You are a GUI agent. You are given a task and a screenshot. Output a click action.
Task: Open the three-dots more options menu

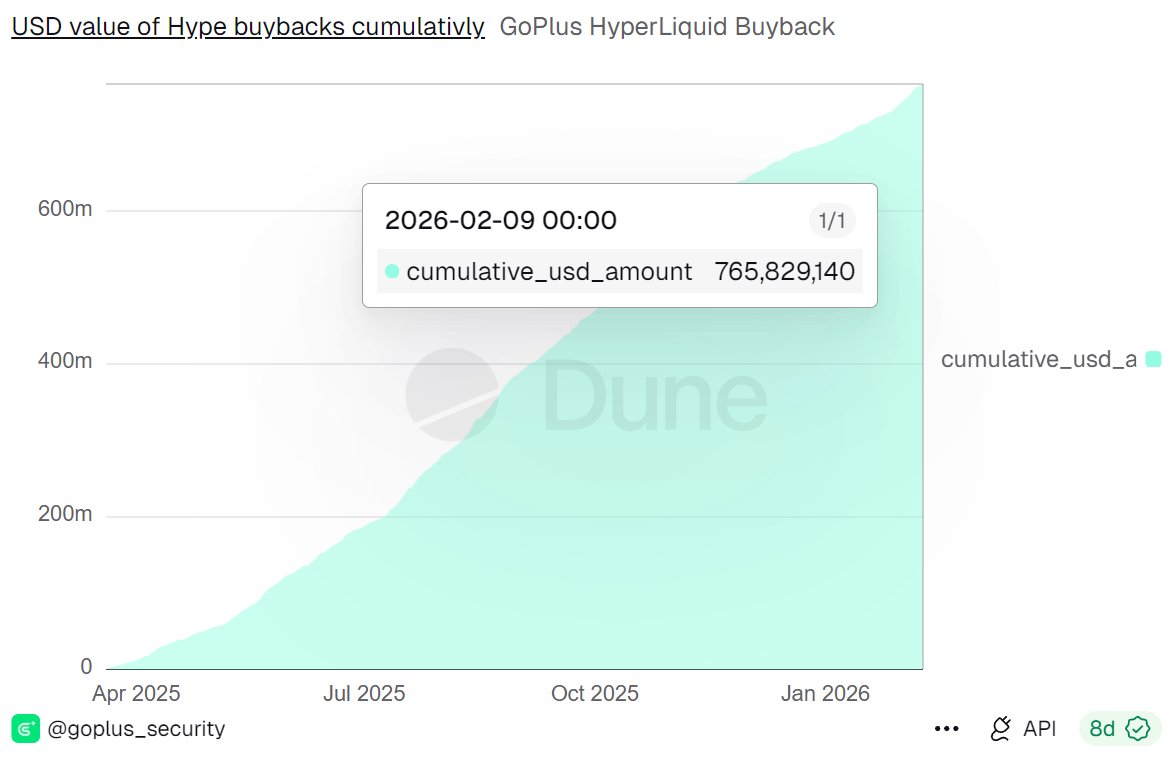[946, 729]
